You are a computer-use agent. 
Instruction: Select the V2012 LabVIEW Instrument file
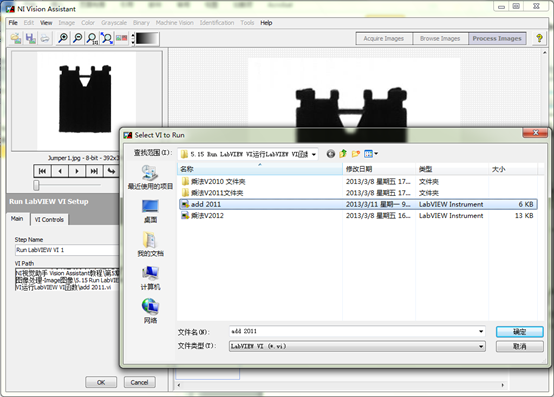pyautogui.click(x=358, y=215)
